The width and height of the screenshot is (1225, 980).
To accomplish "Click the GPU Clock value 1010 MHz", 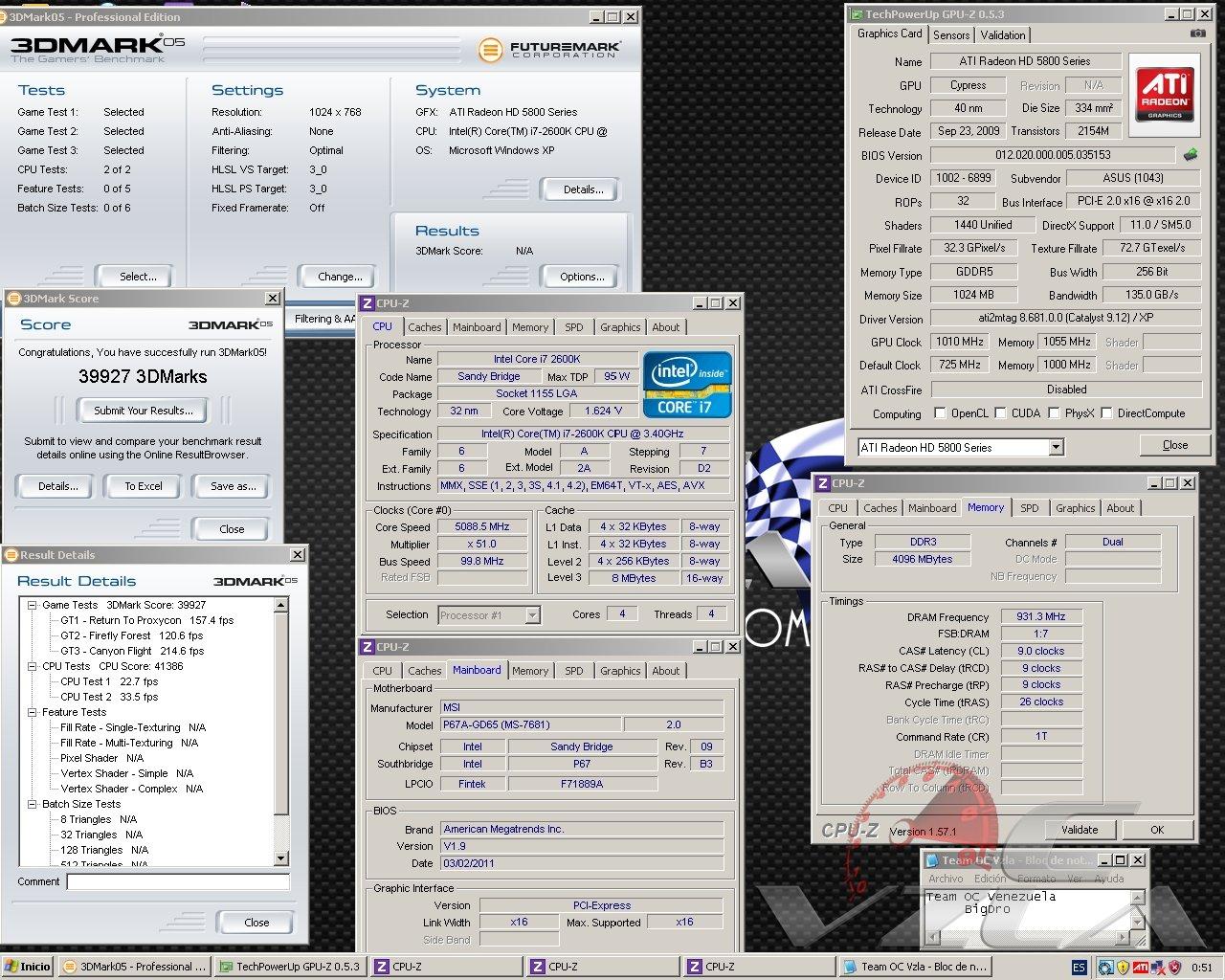I will (x=960, y=342).
